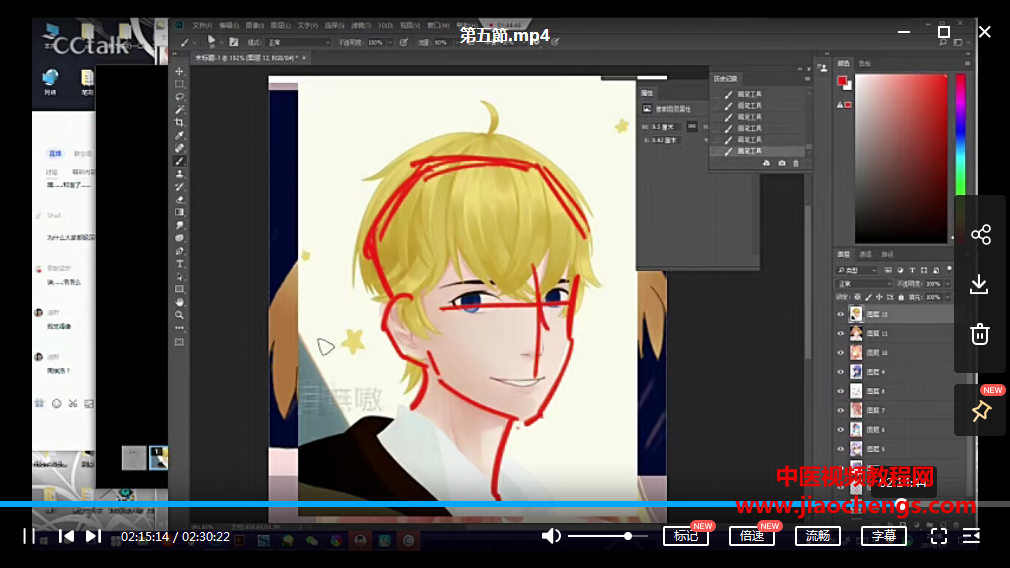The image size is (1010, 568).
Task: Click the 倍速 playback speed button
Action: pyautogui.click(x=752, y=536)
